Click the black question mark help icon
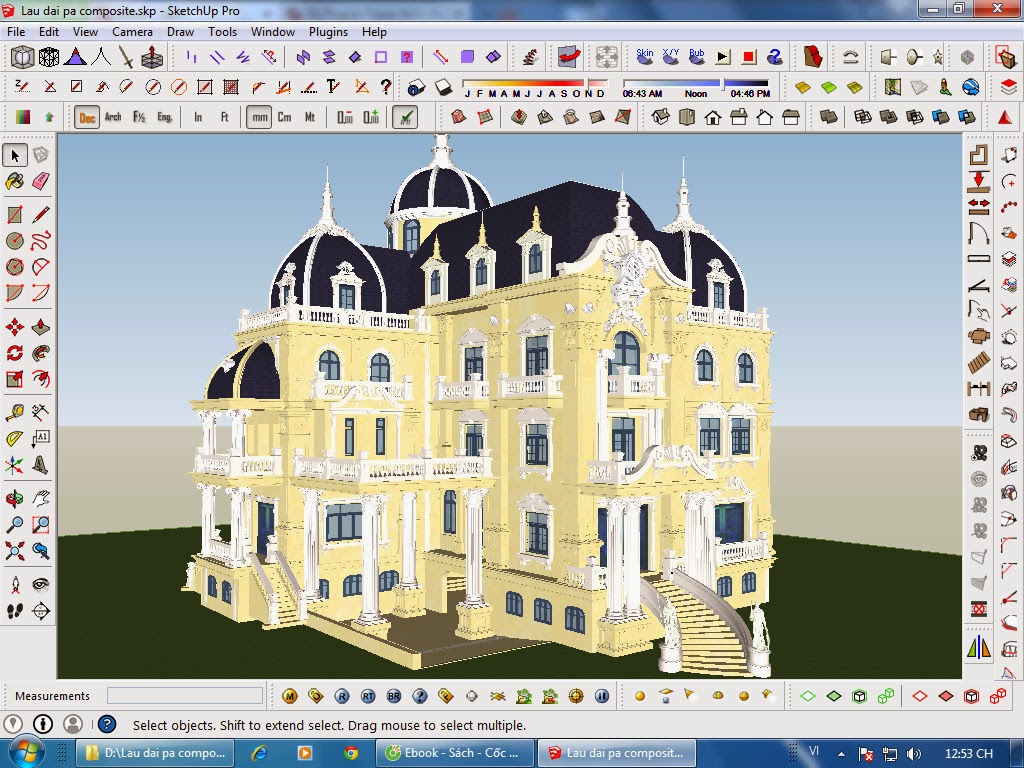 point(386,86)
